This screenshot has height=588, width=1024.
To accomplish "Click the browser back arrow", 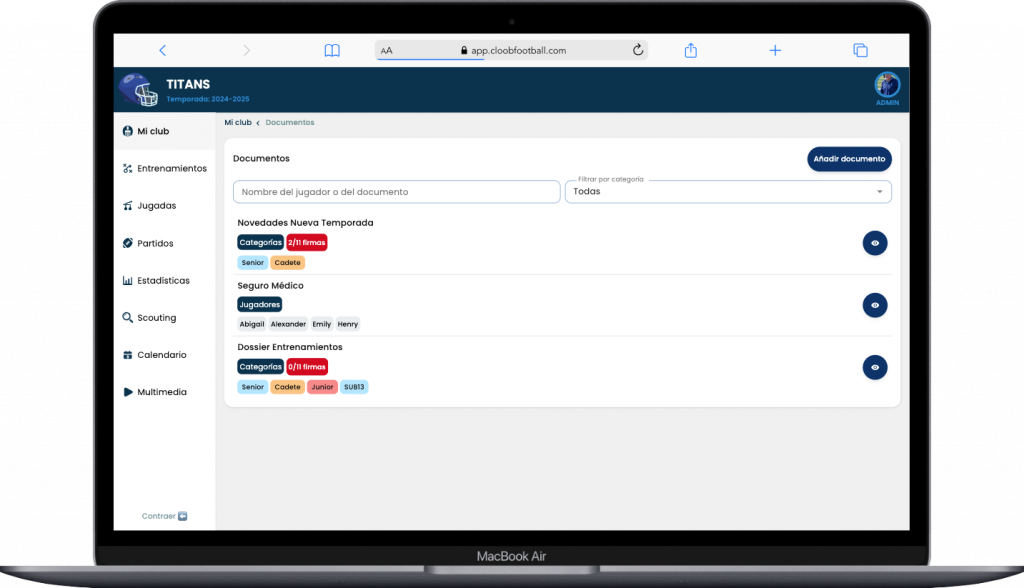I will pyautogui.click(x=163, y=50).
